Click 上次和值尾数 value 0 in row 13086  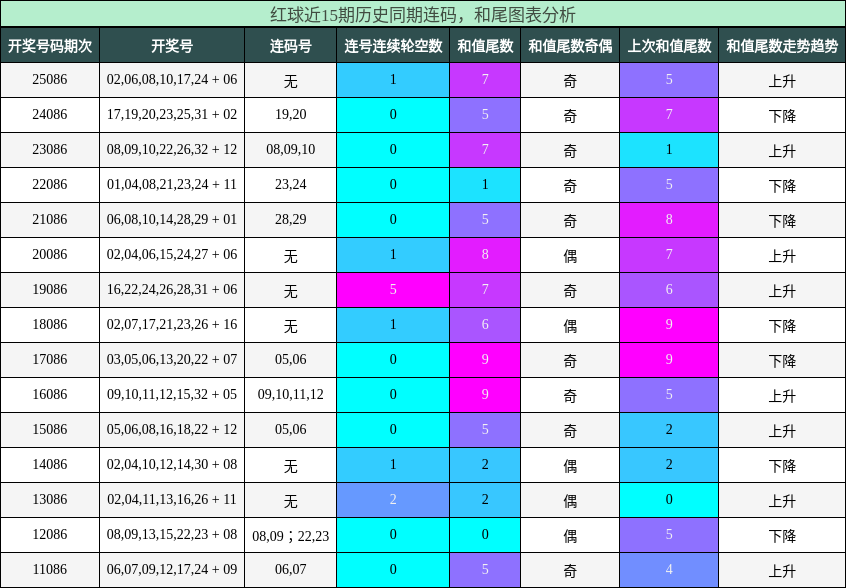tap(668, 500)
